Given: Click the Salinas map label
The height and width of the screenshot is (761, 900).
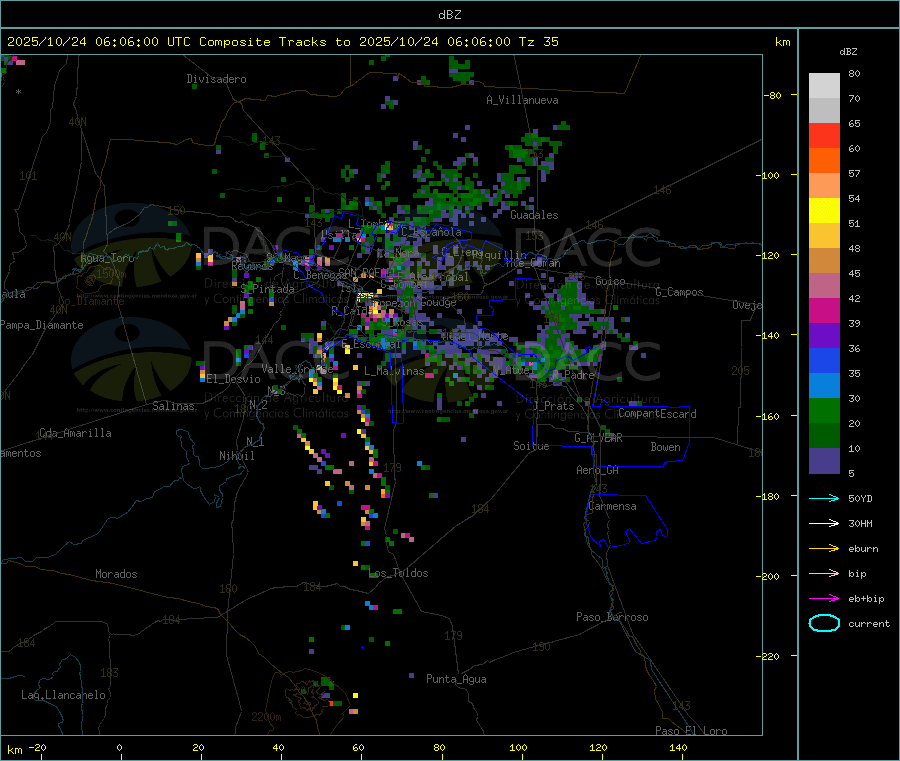Looking at the screenshot, I should (x=173, y=406).
